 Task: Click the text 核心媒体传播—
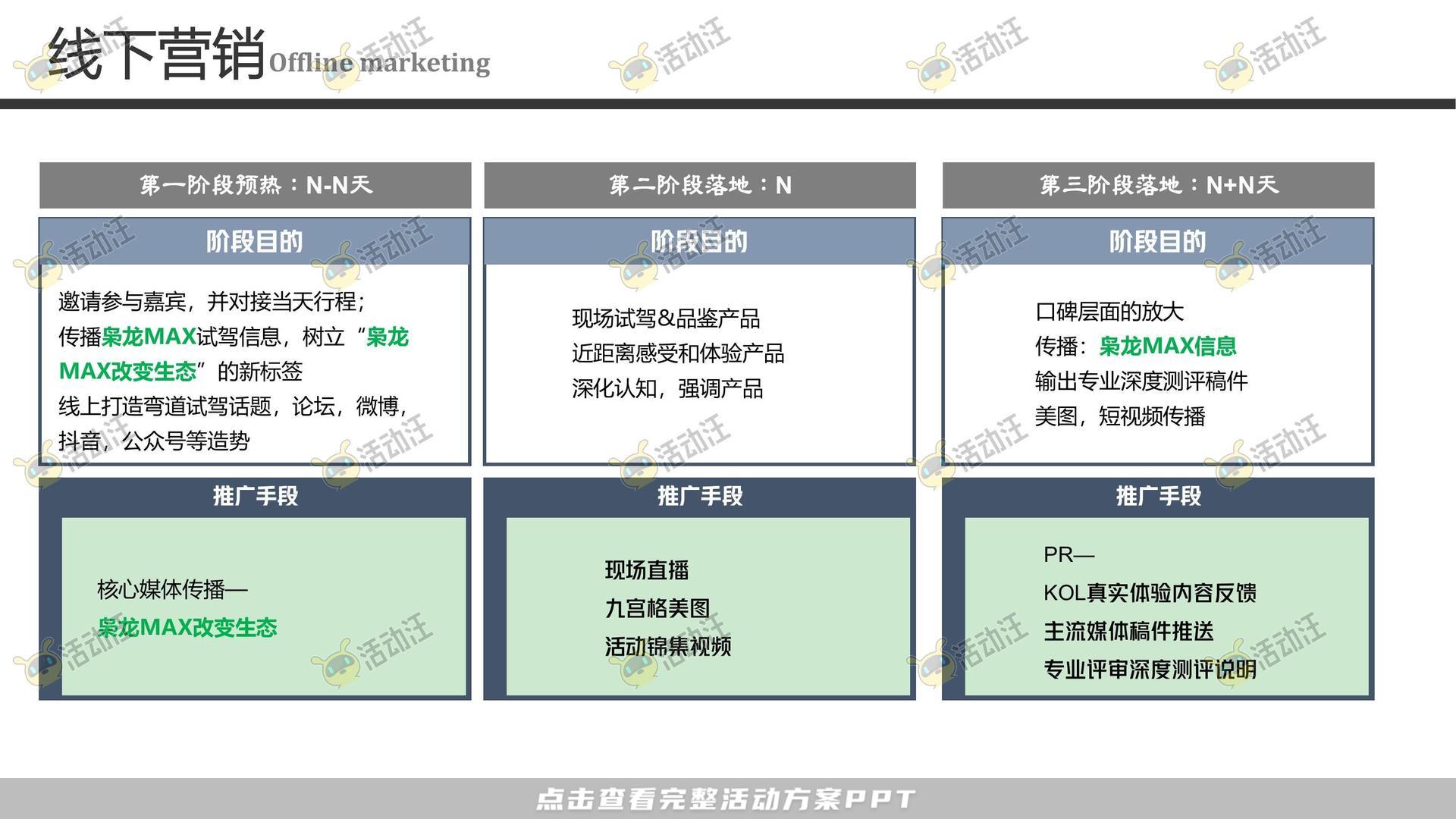tap(172, 589)
